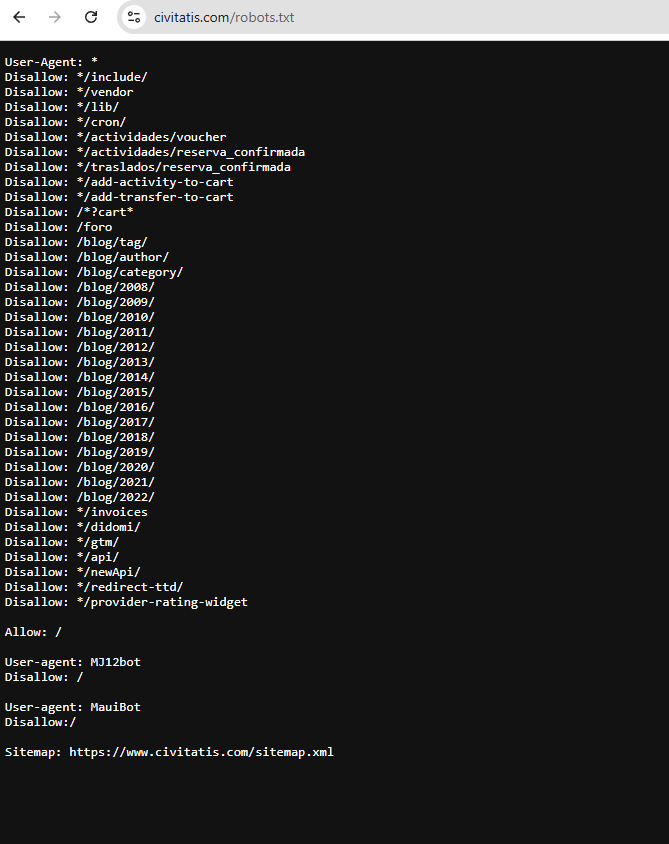Viewport: 669px width, 844px height.
Task: Click the "*/add-activity-to-cart" disallow line
Action: click(119, 182)
